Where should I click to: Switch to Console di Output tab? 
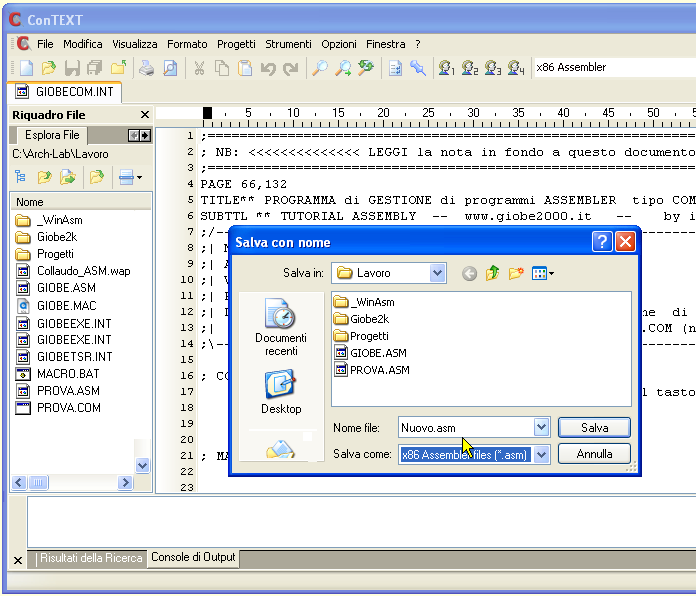click(193, 557)
